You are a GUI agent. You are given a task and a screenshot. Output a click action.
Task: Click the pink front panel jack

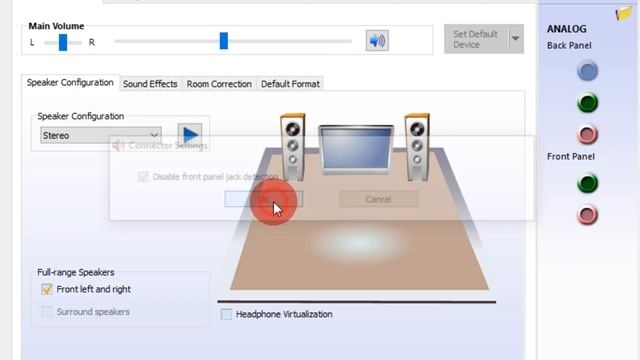(x=587, y=215)
